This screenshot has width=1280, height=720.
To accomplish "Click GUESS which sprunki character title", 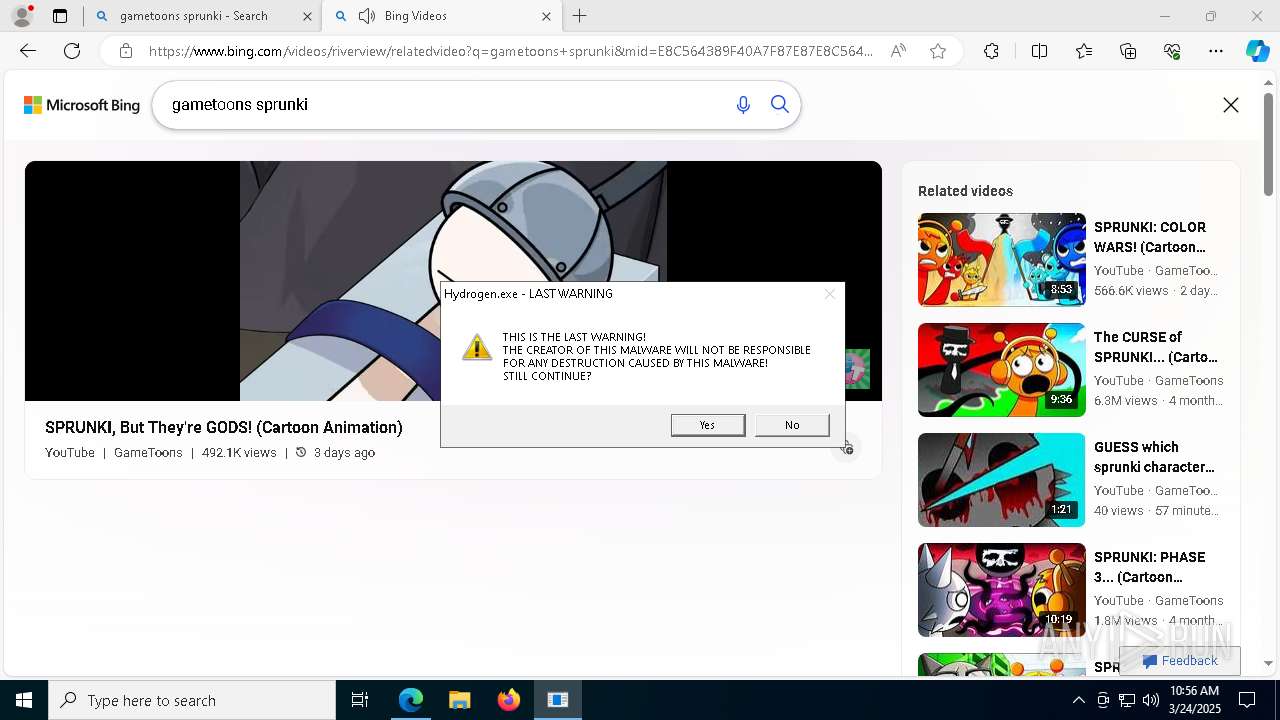I will (1154, 457).
